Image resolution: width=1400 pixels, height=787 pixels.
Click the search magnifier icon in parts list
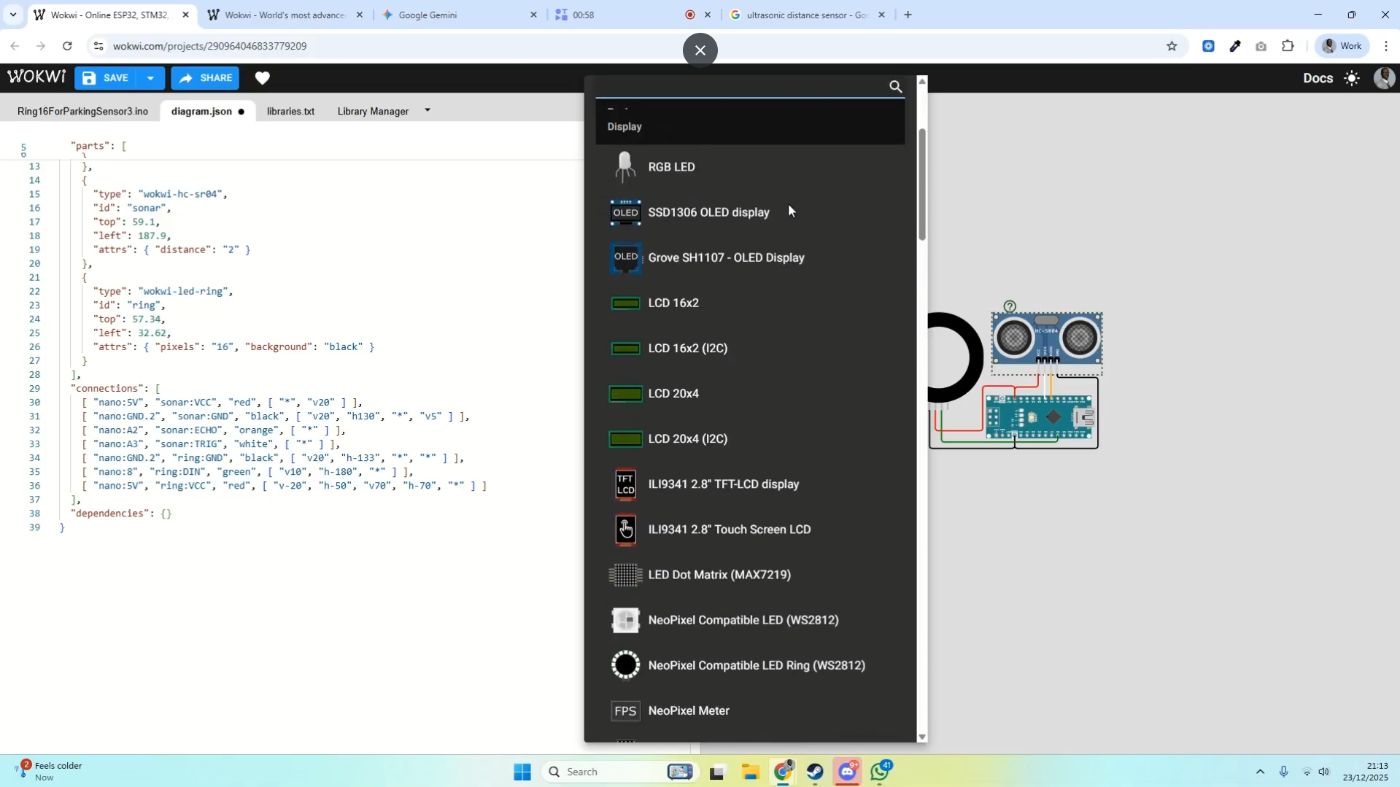895,87
